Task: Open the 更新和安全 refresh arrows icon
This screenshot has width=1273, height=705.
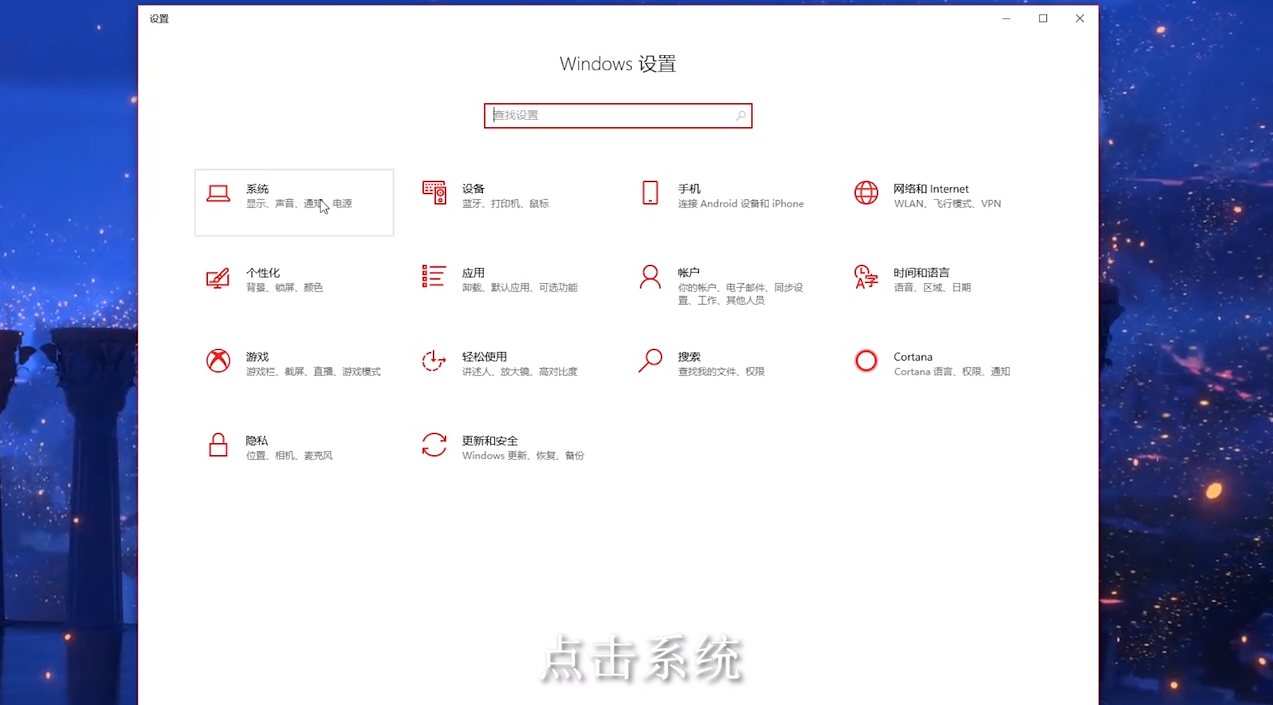Action: pyautogui.click(x=434, y=445)
